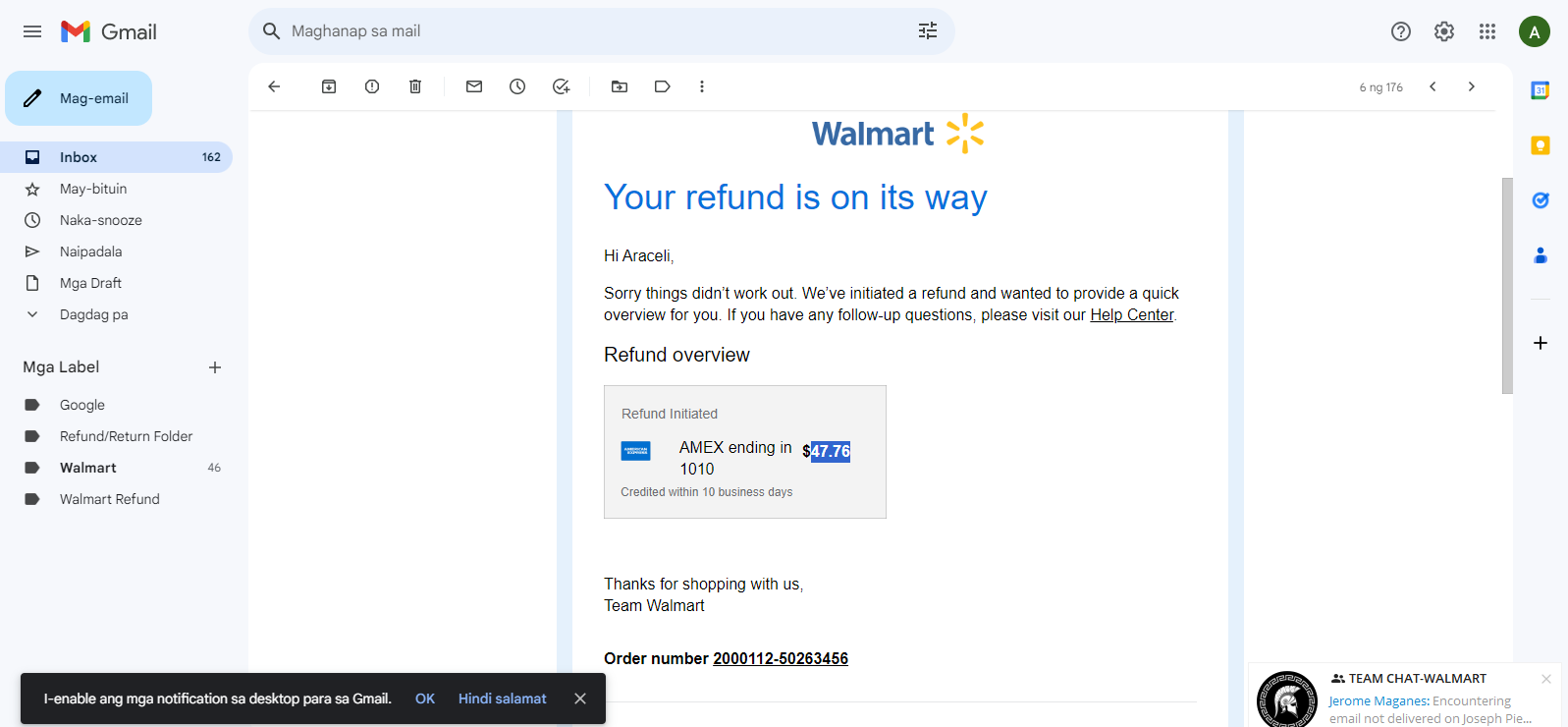Open Contacts side panel
The height and width of the screenshot is (727, 1568).
(1541, 255)
